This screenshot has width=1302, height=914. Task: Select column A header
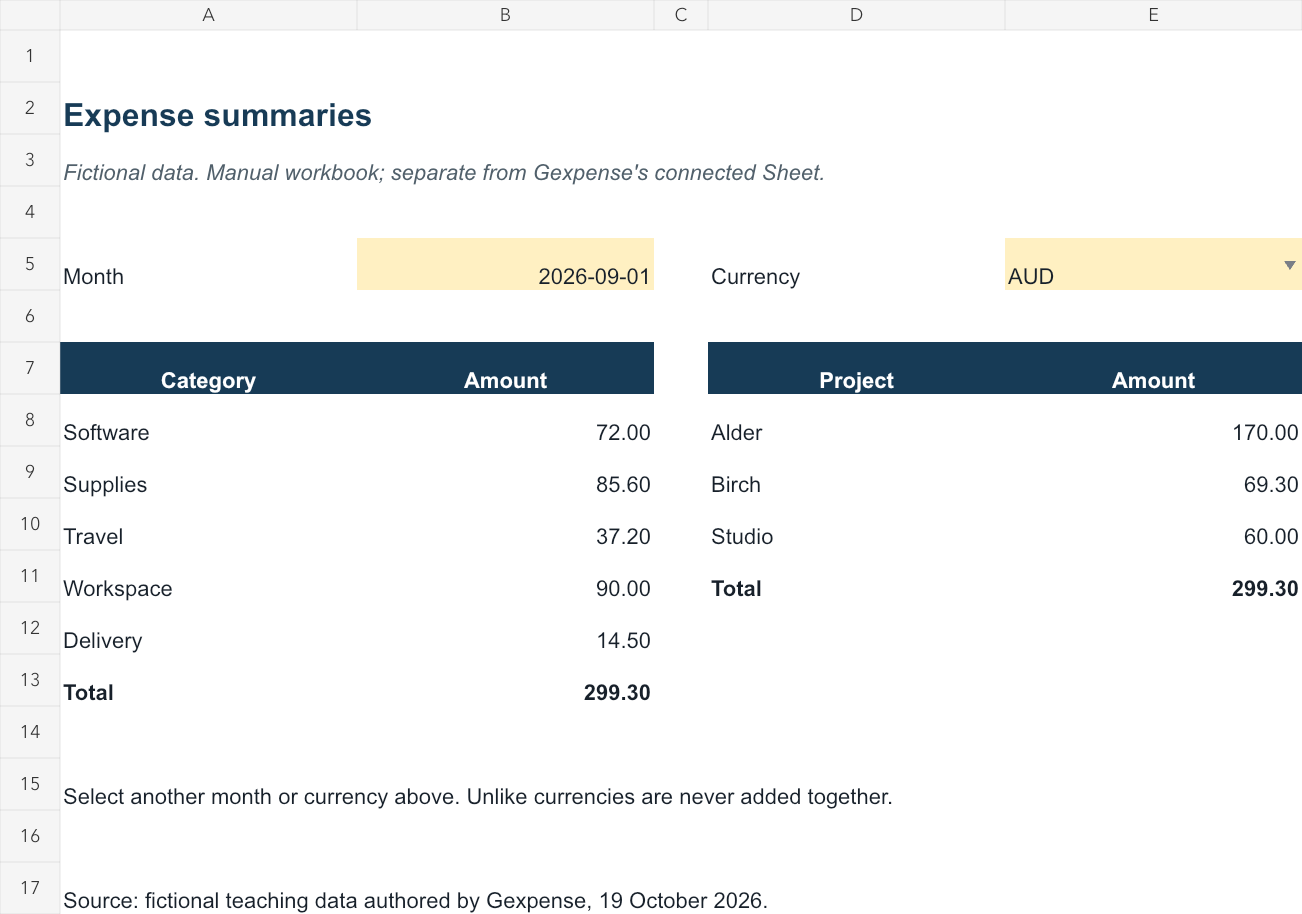tap(208, 15)
